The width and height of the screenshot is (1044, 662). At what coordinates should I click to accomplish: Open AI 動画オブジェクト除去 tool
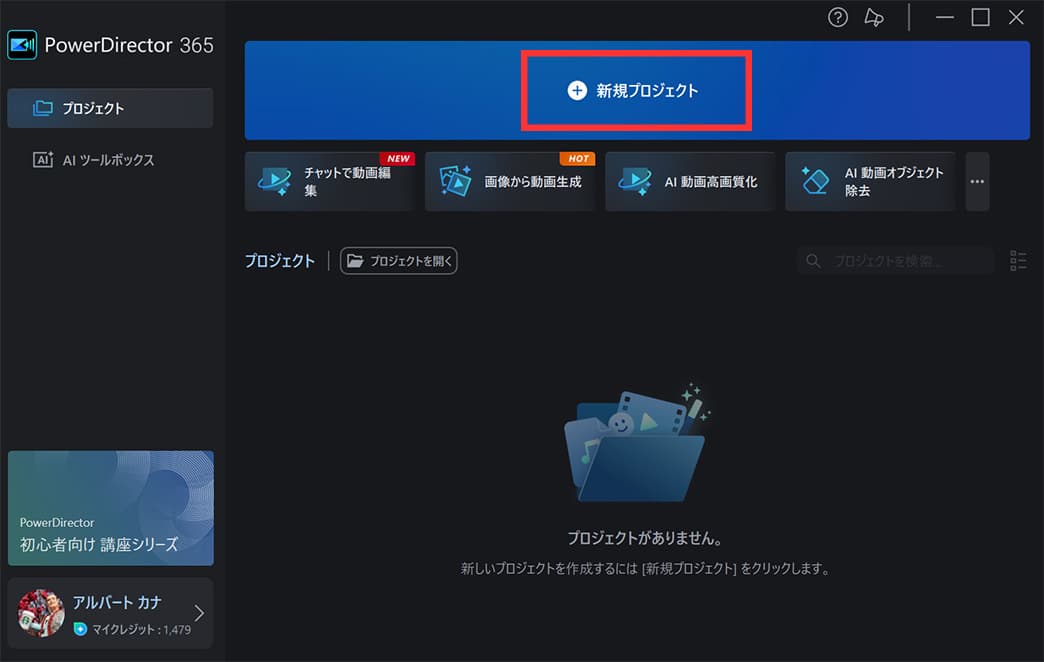click(870, 181)
